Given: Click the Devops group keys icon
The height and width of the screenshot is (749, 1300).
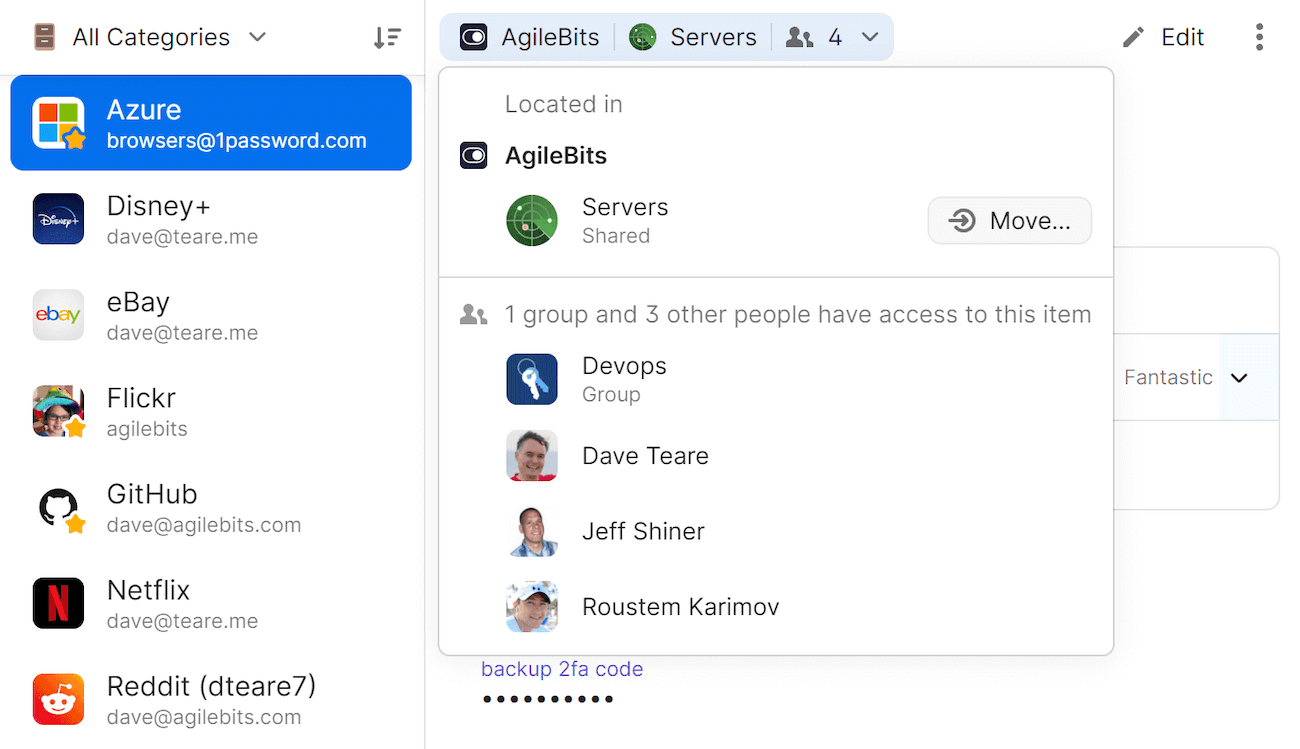Looking at the screenshot, I should 531,379.
